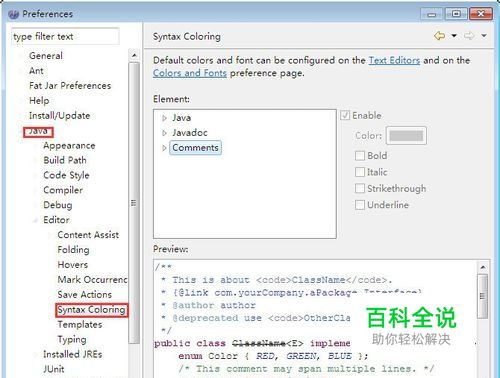Click the type filter text field
500x378 pixels.
65,36
